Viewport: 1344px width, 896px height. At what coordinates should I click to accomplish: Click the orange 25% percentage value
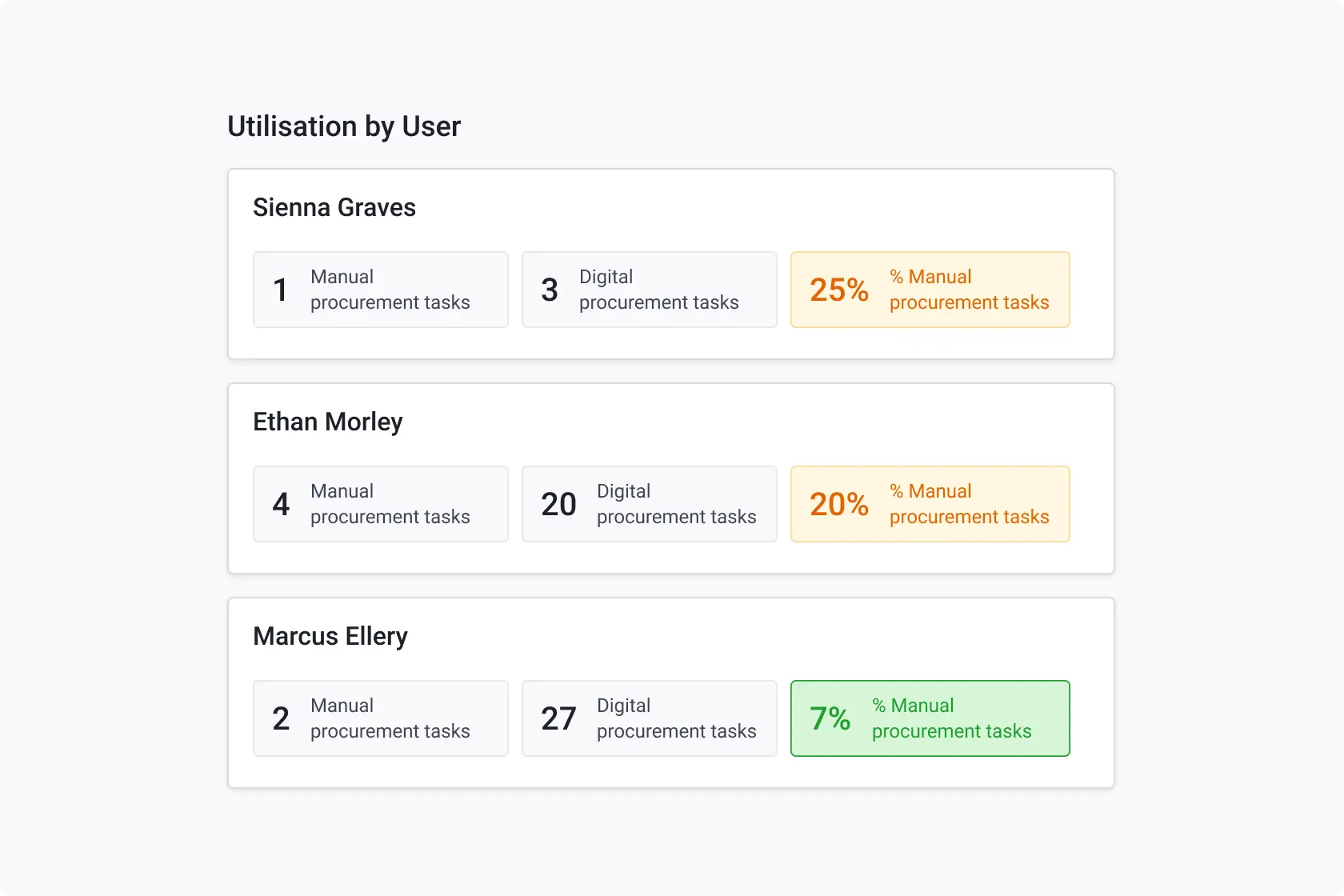point(839,290)
